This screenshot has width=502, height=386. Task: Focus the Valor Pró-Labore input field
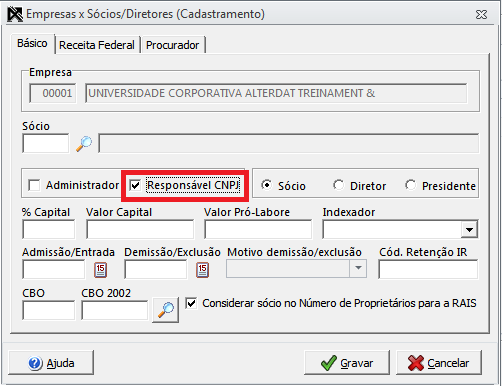pos(258,229)
